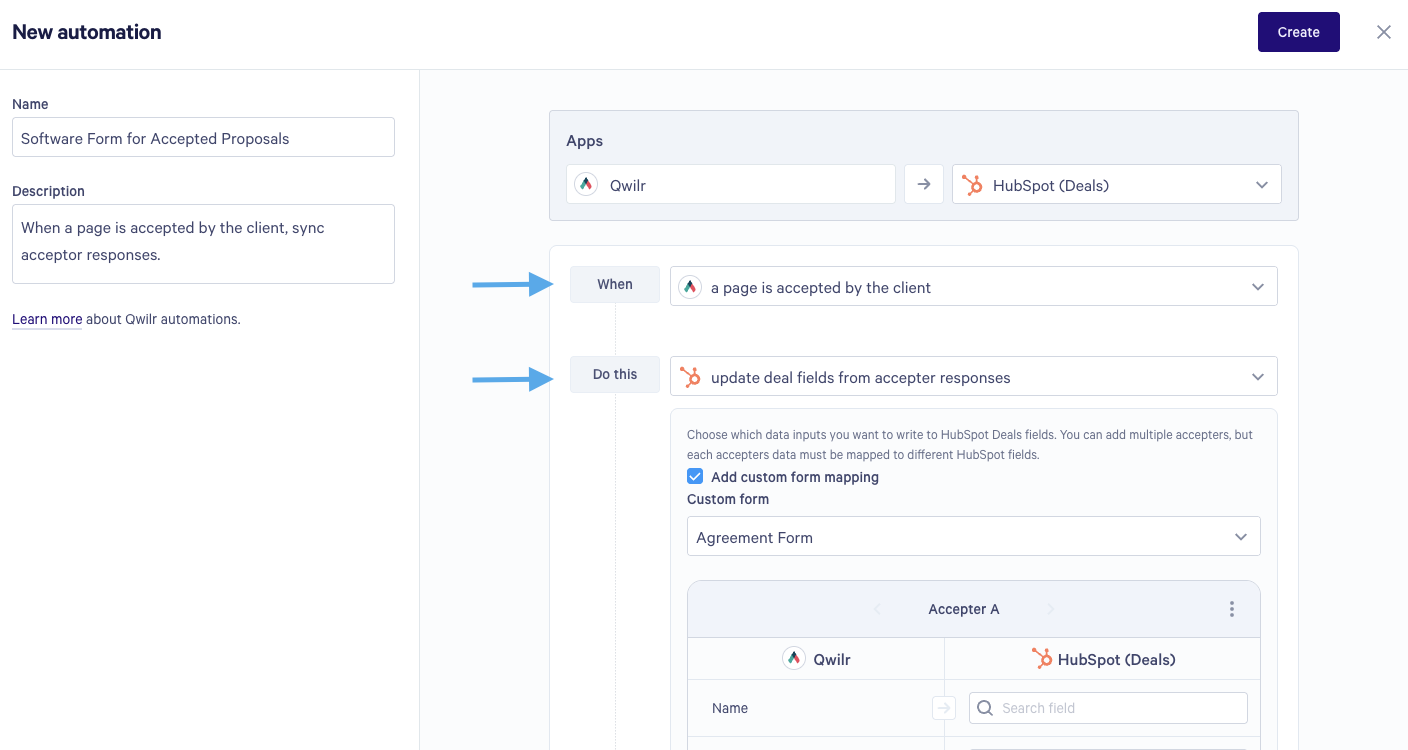Edit the automation Name field
The width and height of the screenshot is (1408, 750).
(203, 138)
